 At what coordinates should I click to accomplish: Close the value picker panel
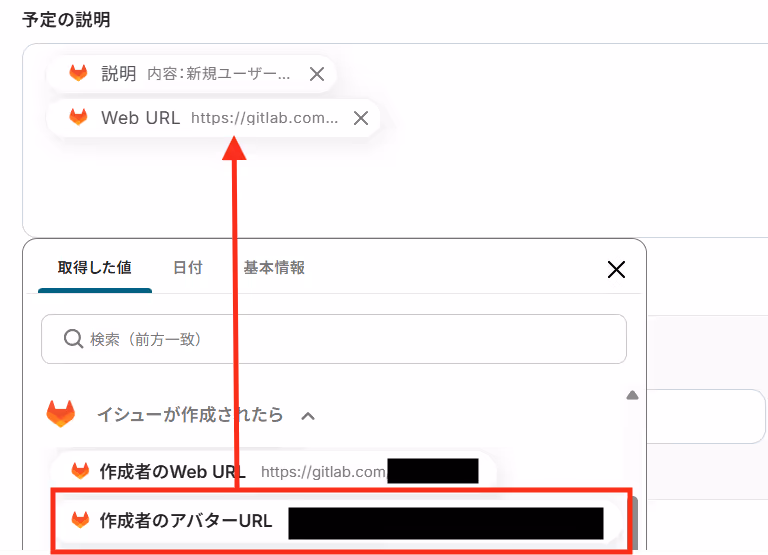click(x=616, y=269)
